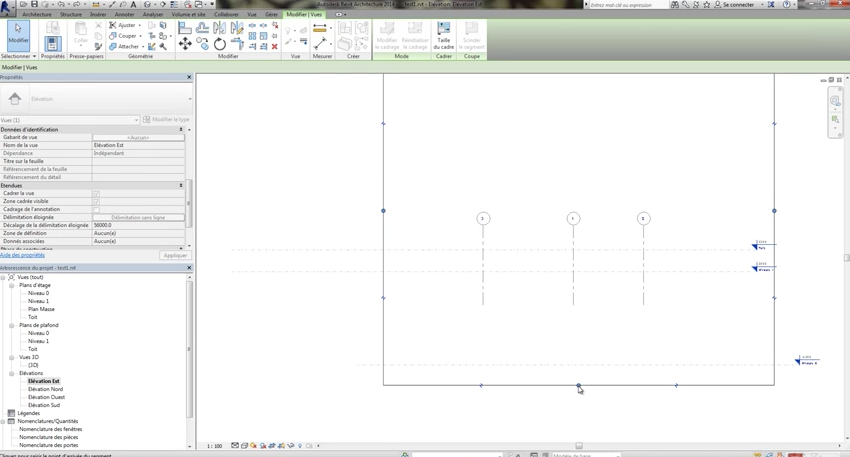The height and width of the screenshot is (457, 850).
Task: Click the Align tool icon
Action: [x=185, y=29]
